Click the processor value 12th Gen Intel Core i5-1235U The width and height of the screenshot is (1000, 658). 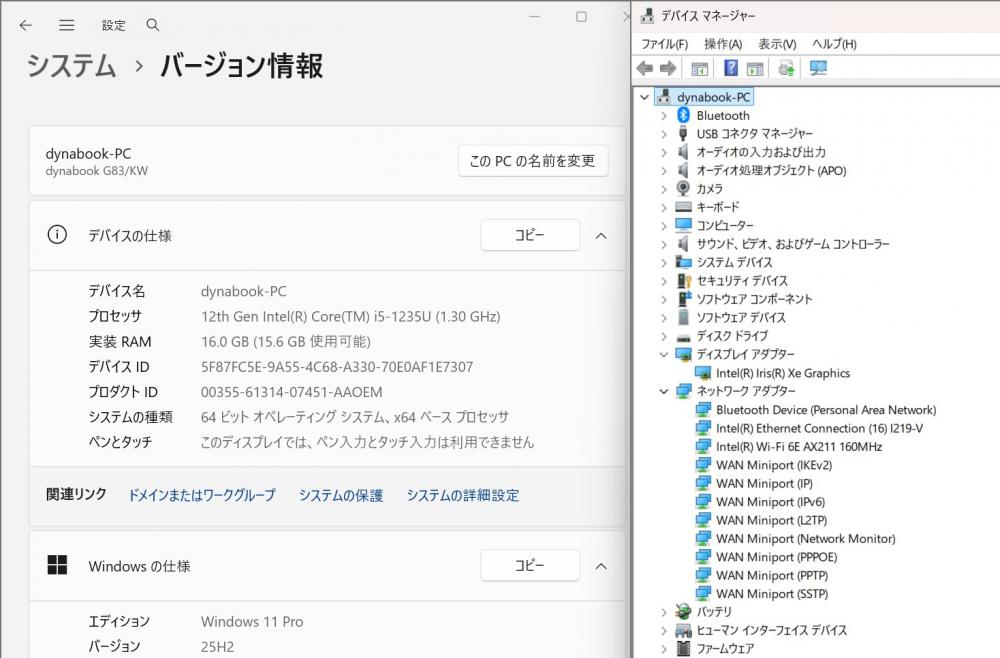[x=350, y=316]
